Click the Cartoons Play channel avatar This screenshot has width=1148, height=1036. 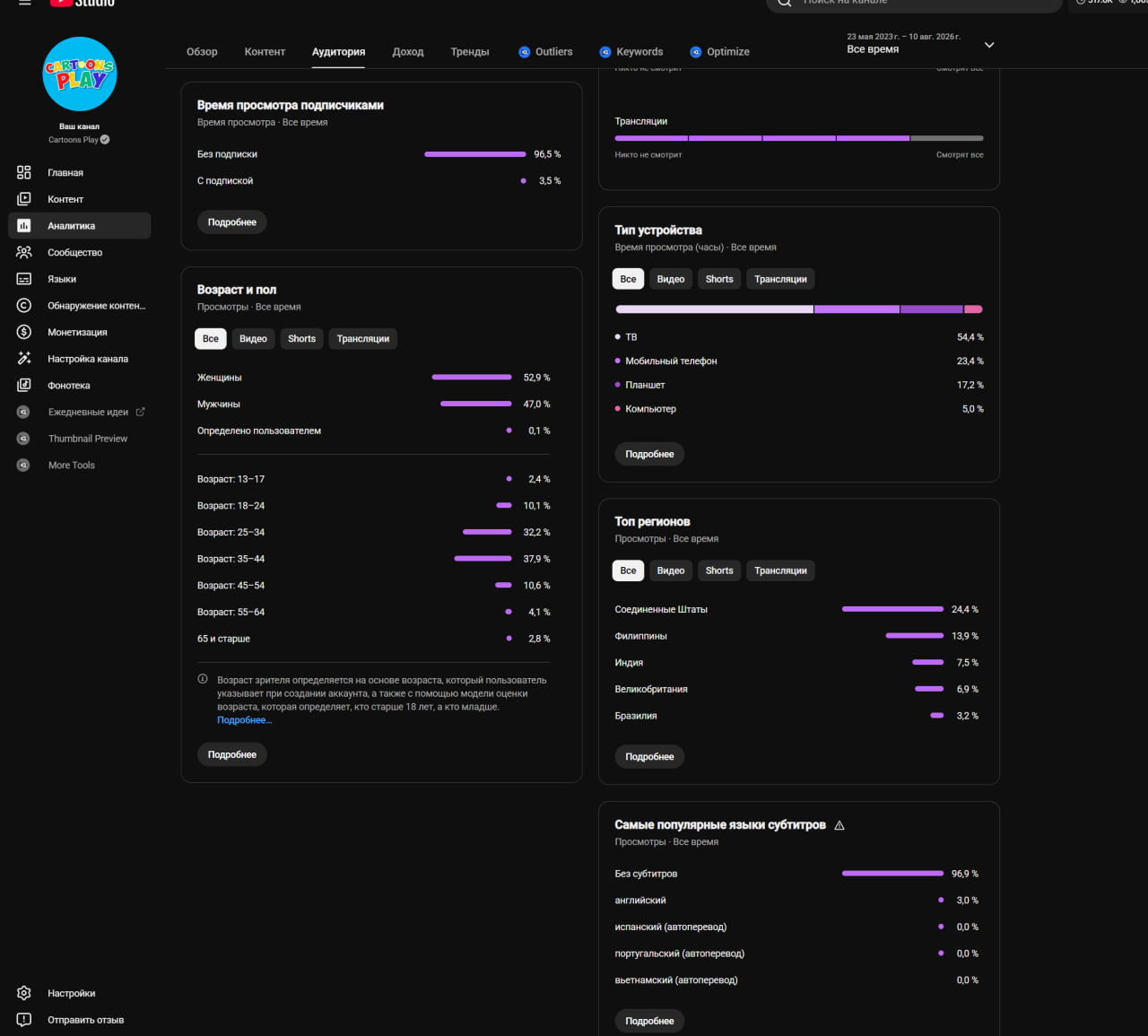pyautogui.click(x=80, y=74)
